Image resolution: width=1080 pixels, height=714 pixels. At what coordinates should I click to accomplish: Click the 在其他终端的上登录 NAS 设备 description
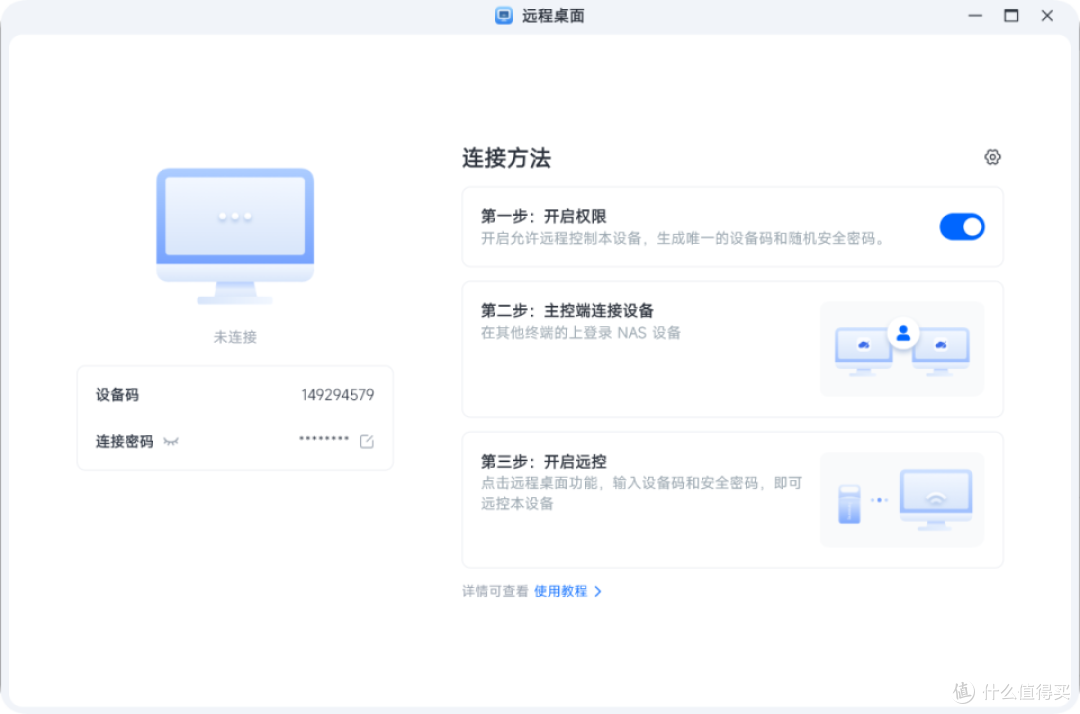[581, 333]
